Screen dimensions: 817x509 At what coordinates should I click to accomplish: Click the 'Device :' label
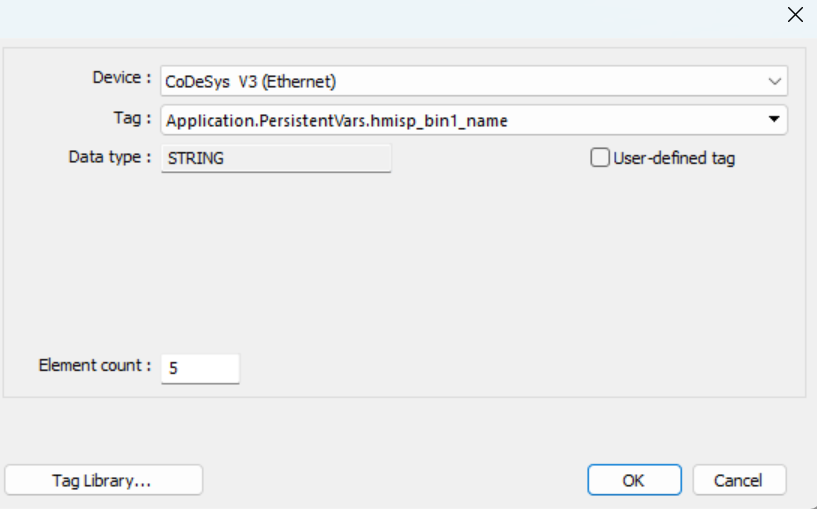coord(122,78)
